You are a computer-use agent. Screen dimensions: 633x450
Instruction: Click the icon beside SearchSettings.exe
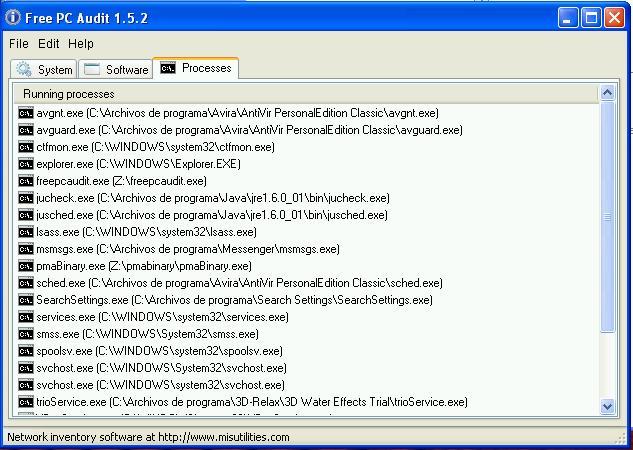[x=26, y=300]
